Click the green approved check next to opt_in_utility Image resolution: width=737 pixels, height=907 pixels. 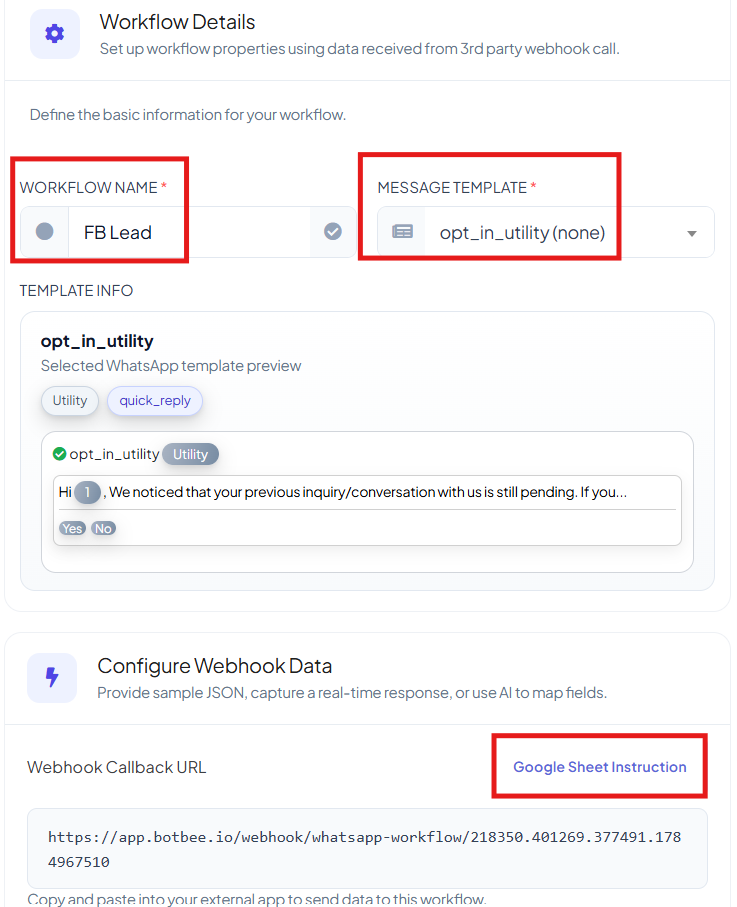tap(59, 454)
